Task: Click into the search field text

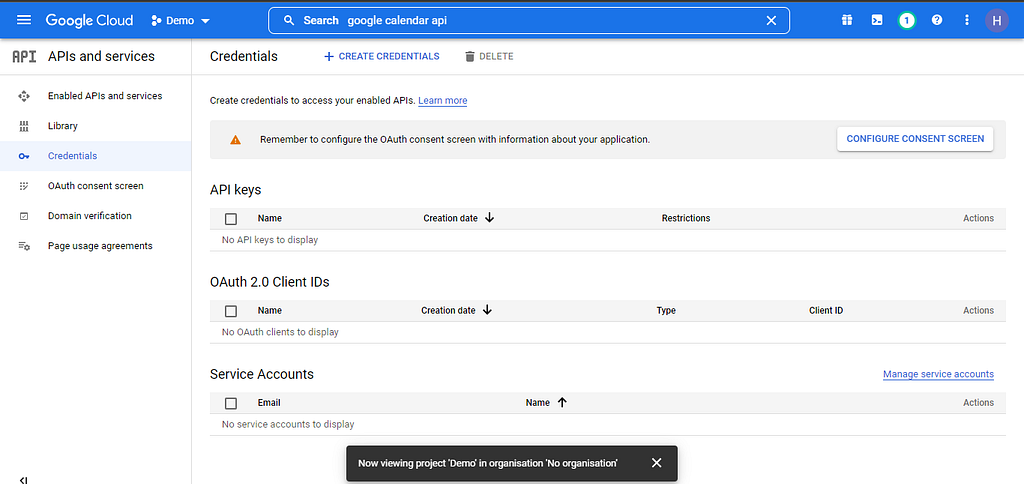Action: click(397, 20)
